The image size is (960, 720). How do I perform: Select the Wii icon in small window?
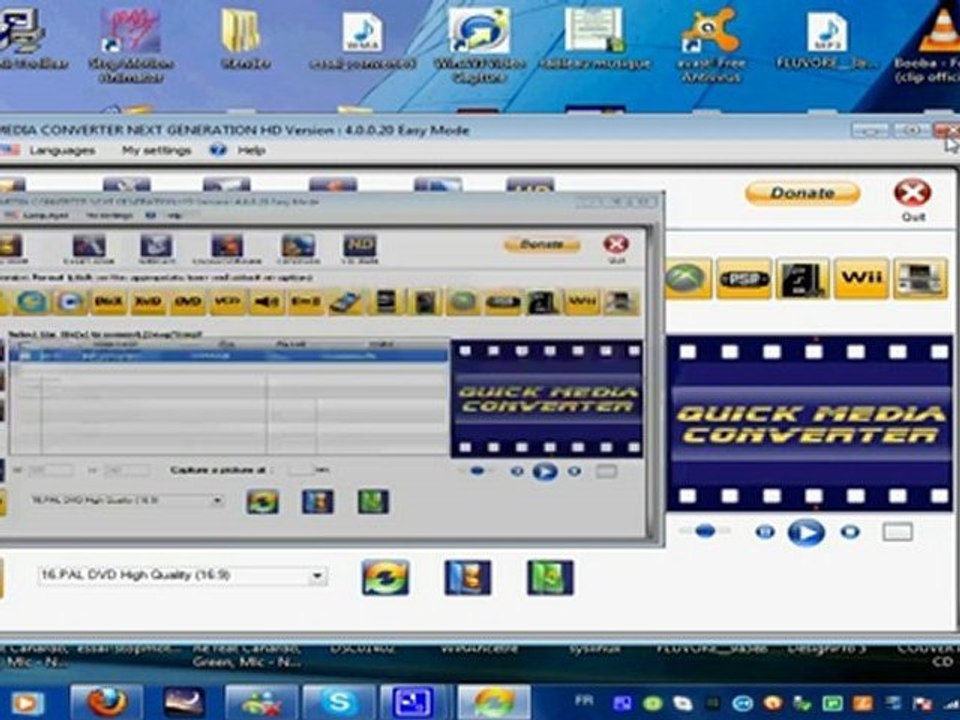coord(582,302)
